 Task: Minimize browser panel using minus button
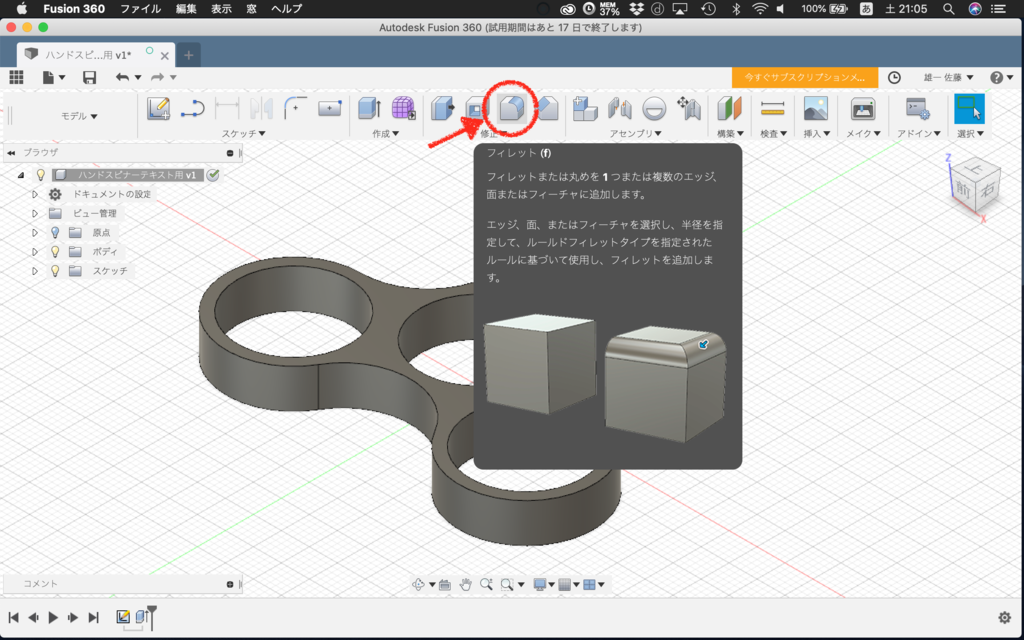230,153
